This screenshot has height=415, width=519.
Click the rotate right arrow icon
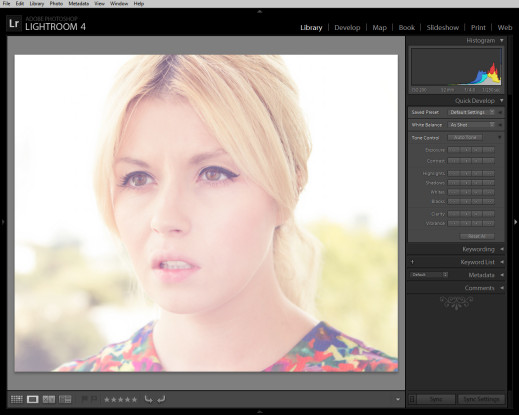click(x=161, y=399)
